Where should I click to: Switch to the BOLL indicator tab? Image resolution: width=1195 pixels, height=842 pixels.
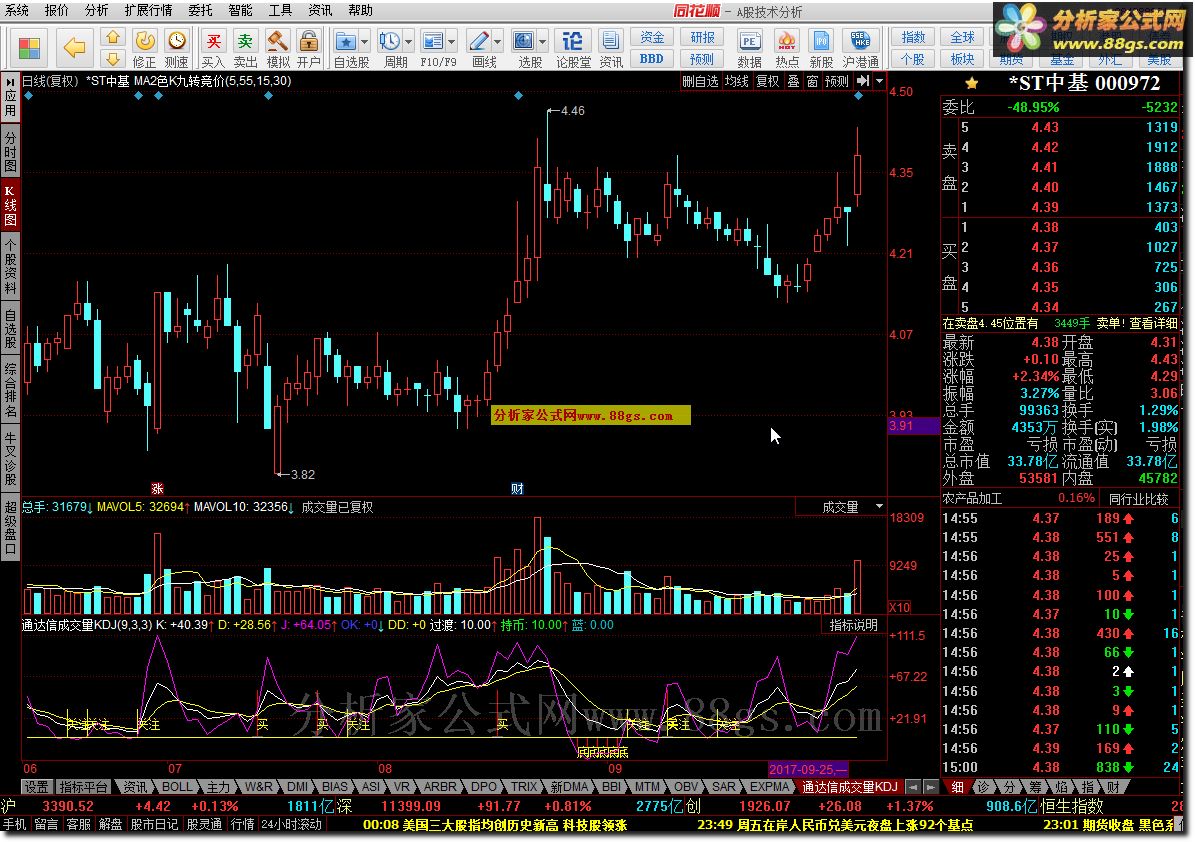pos(178,786)
